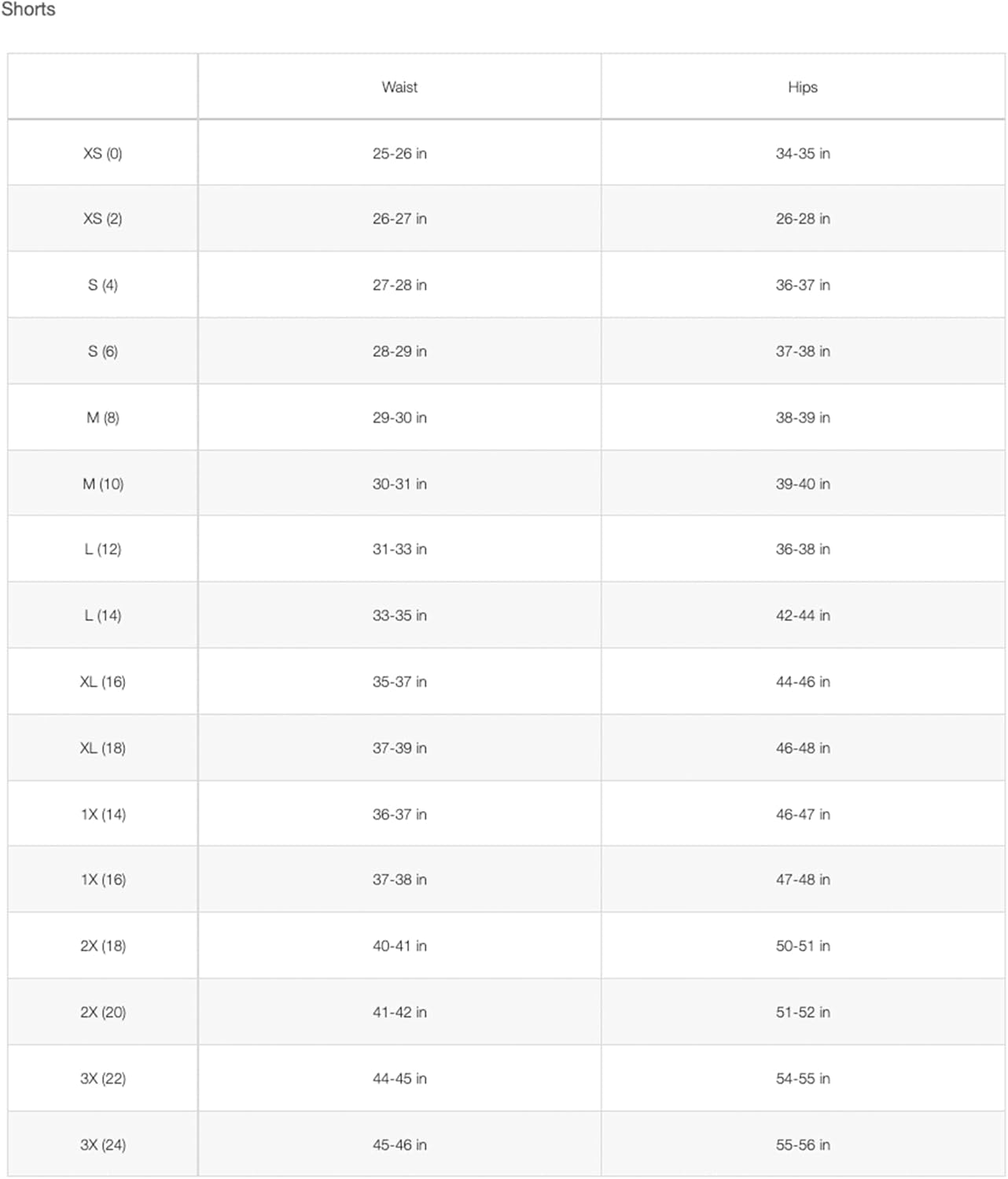Click the 25-26 in waist value
This screenshot has height=1179, width=1008.
[399, 153]
